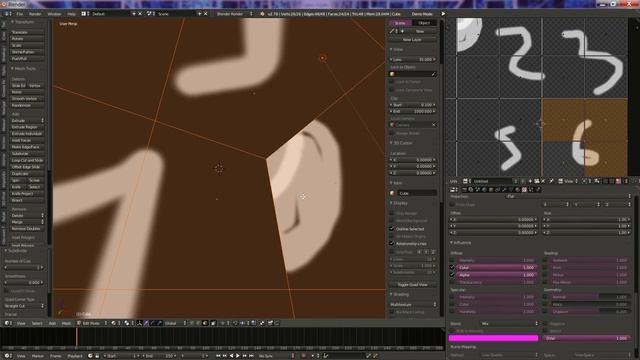The height and width of the screenshot is (360, 640).
Task: Toggle Relationship Lines checkbox
Action: [x=391, y=244]
